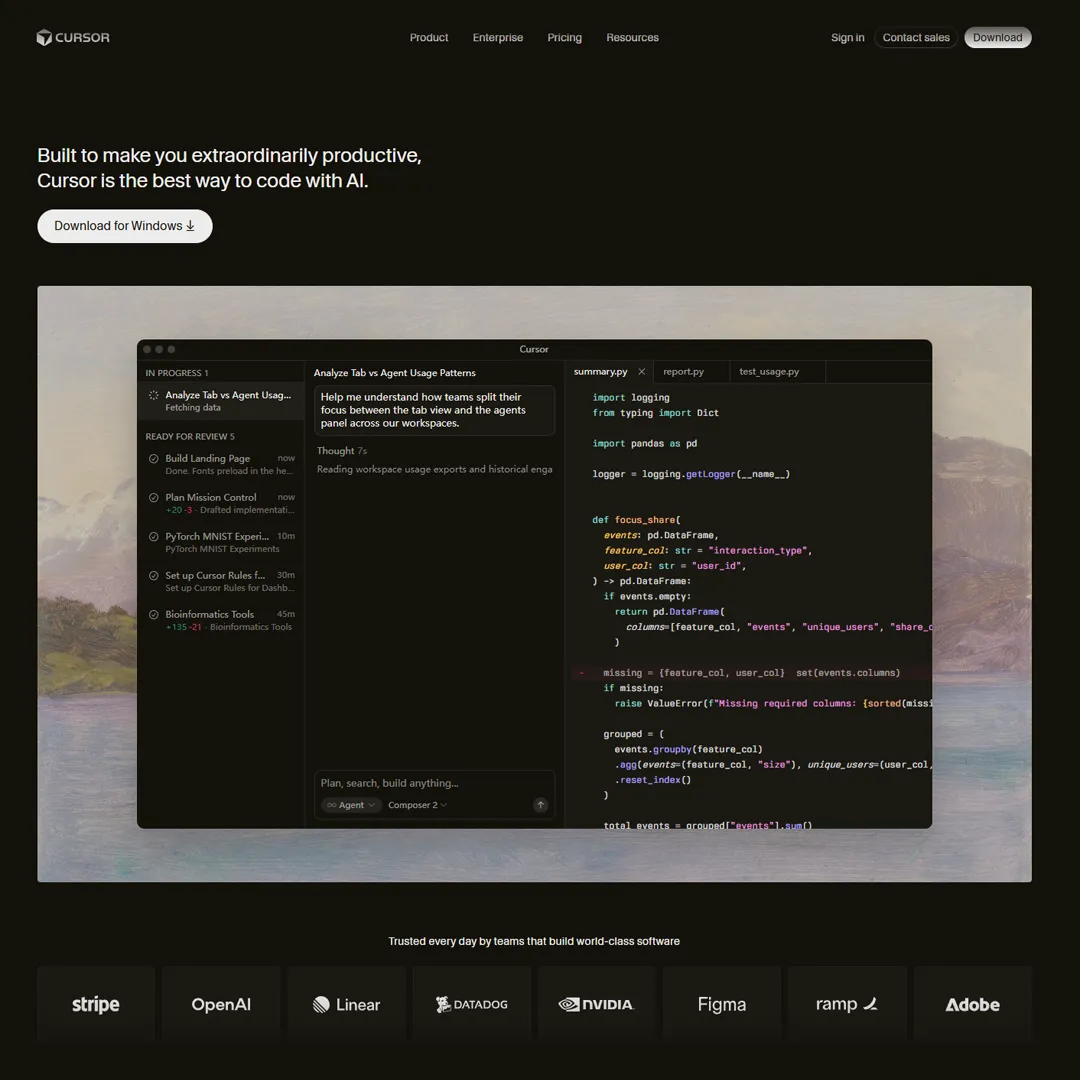
Task: Click the NVIDIA logo card
Action: click(596, 1004)
